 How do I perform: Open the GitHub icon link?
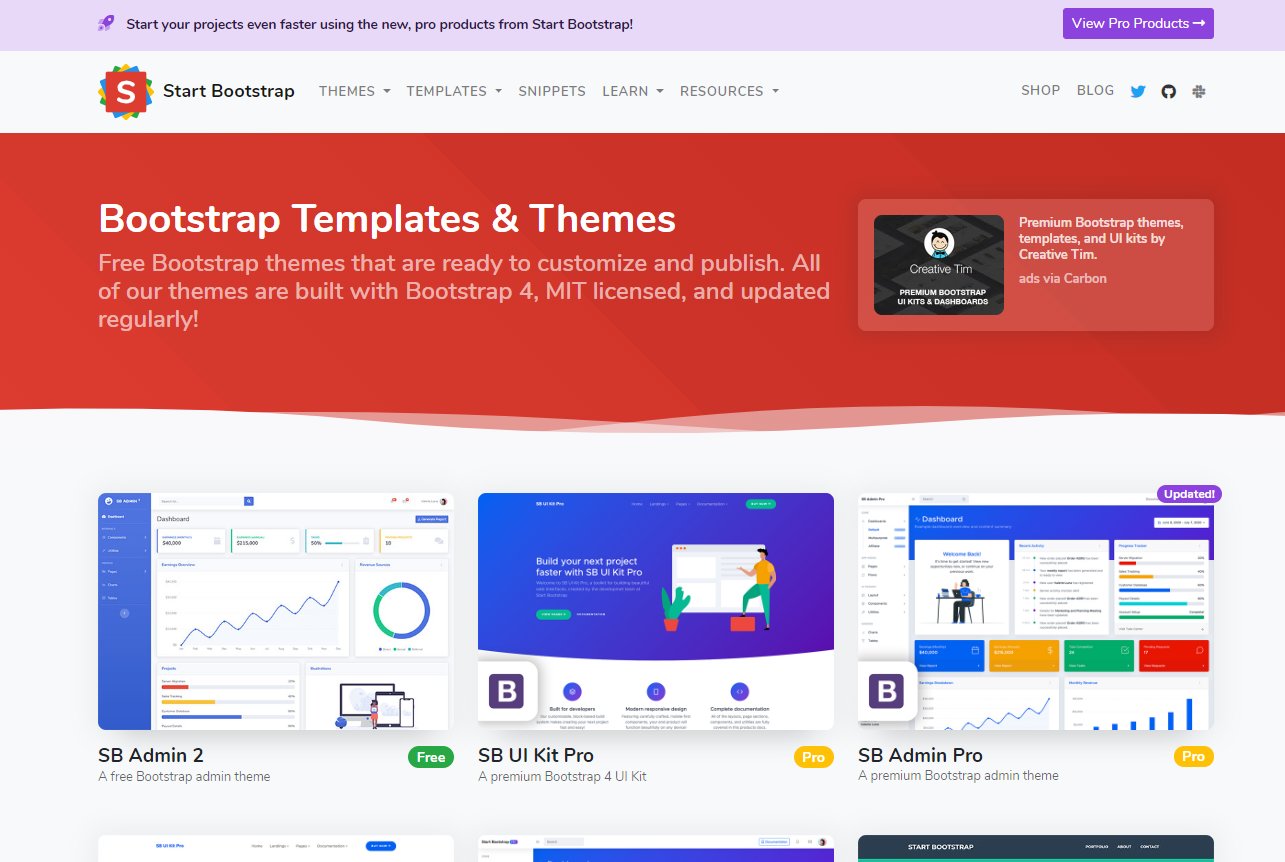pos(1168,91)
